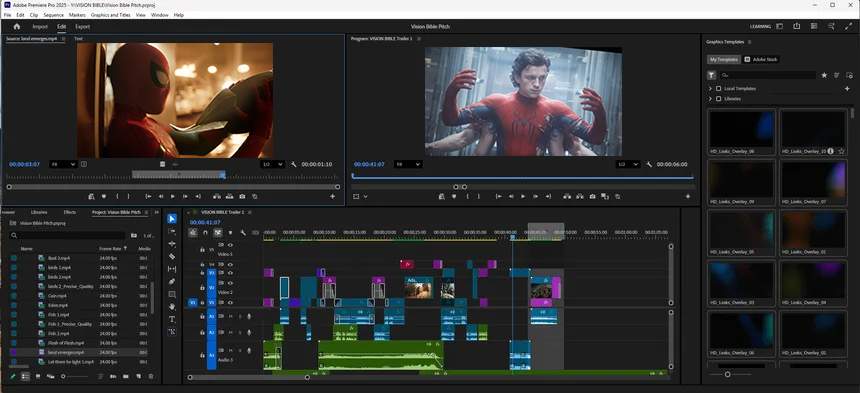860x393 pixels.
Task: Mute audio track A1
Action: pyautogui.click(x=230, y=316)
